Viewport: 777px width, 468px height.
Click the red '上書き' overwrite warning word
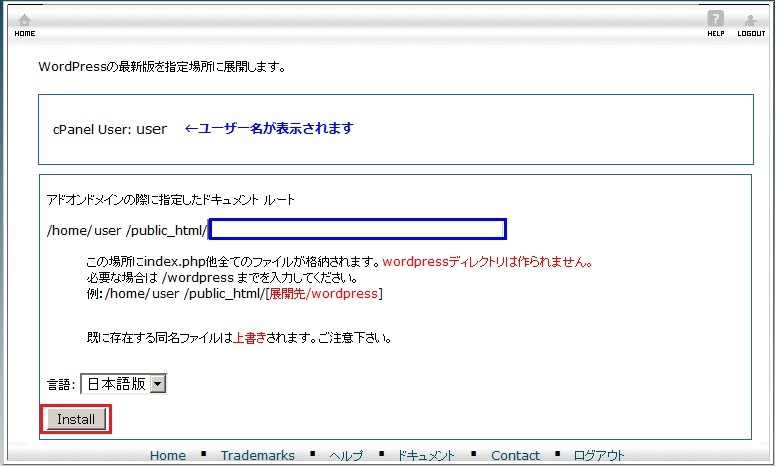pyautogui.click(x=249, y=338)
